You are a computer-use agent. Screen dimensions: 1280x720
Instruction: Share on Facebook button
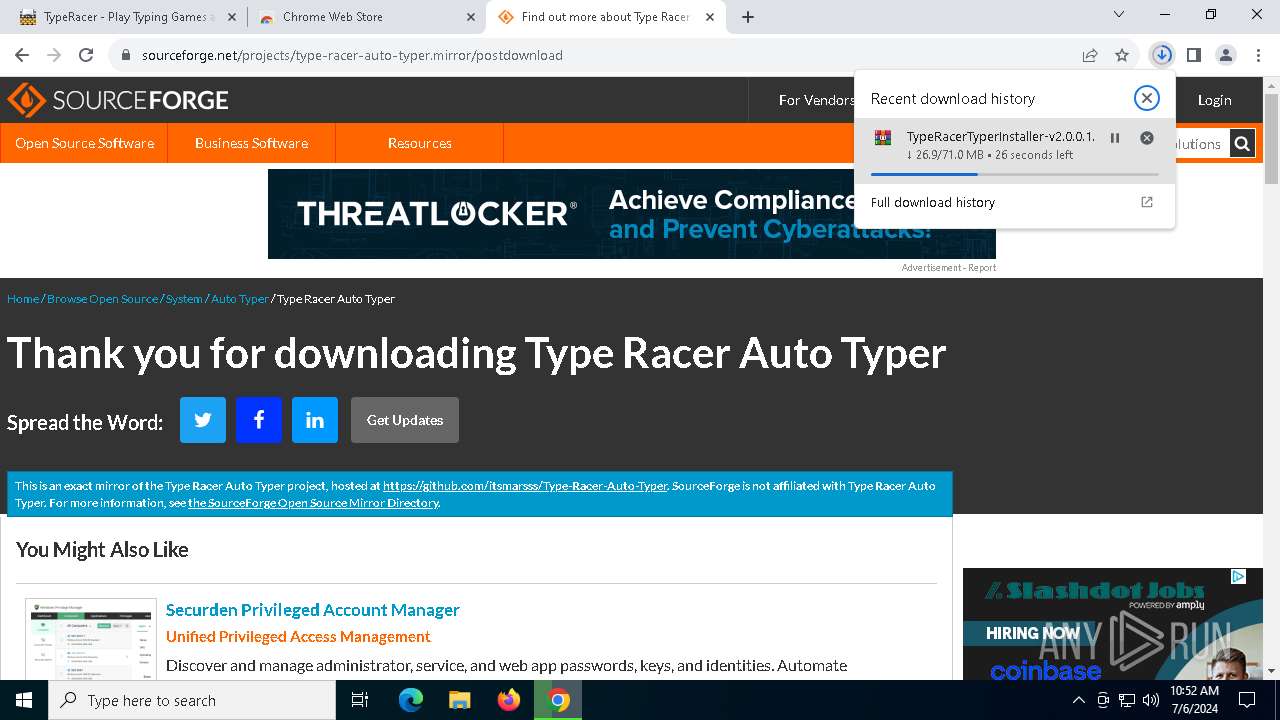(259, 420)
